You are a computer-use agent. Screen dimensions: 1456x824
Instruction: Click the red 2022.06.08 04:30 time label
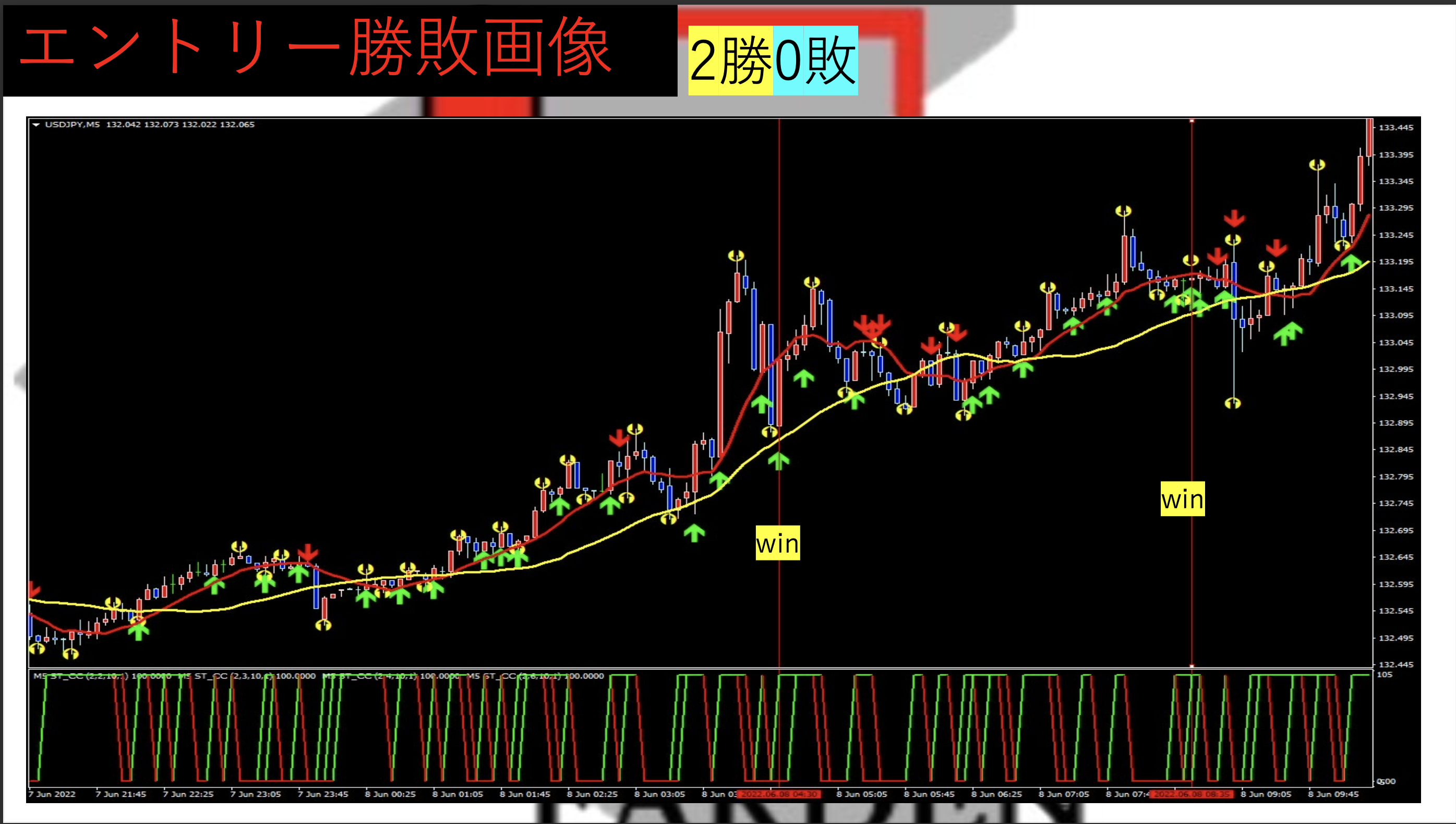tap(779, 794)
